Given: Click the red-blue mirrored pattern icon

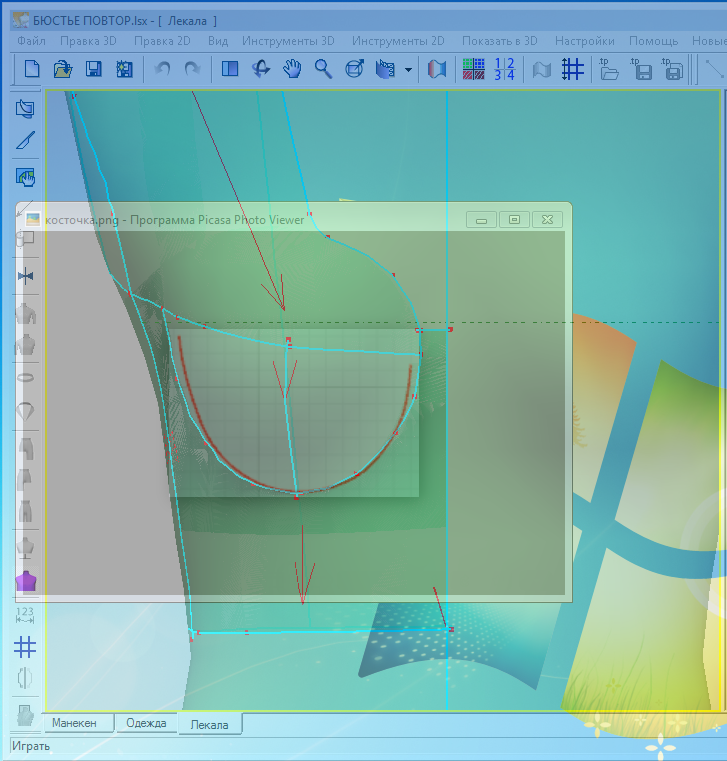Looking at the screenshot, I should click(437, 69).
